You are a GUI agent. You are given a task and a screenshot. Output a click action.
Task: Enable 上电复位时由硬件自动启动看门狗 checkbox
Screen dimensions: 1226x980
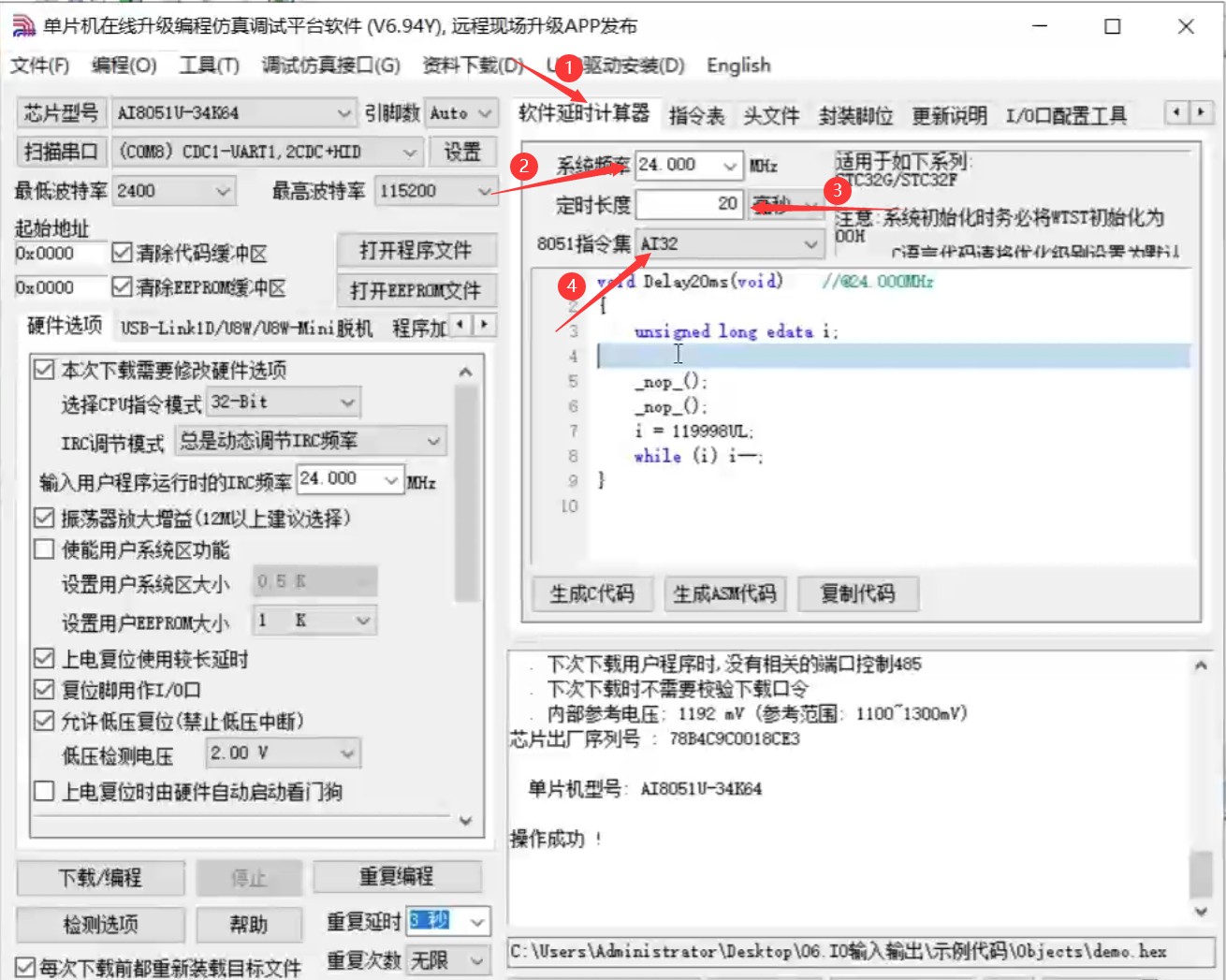tap(44, 791)
